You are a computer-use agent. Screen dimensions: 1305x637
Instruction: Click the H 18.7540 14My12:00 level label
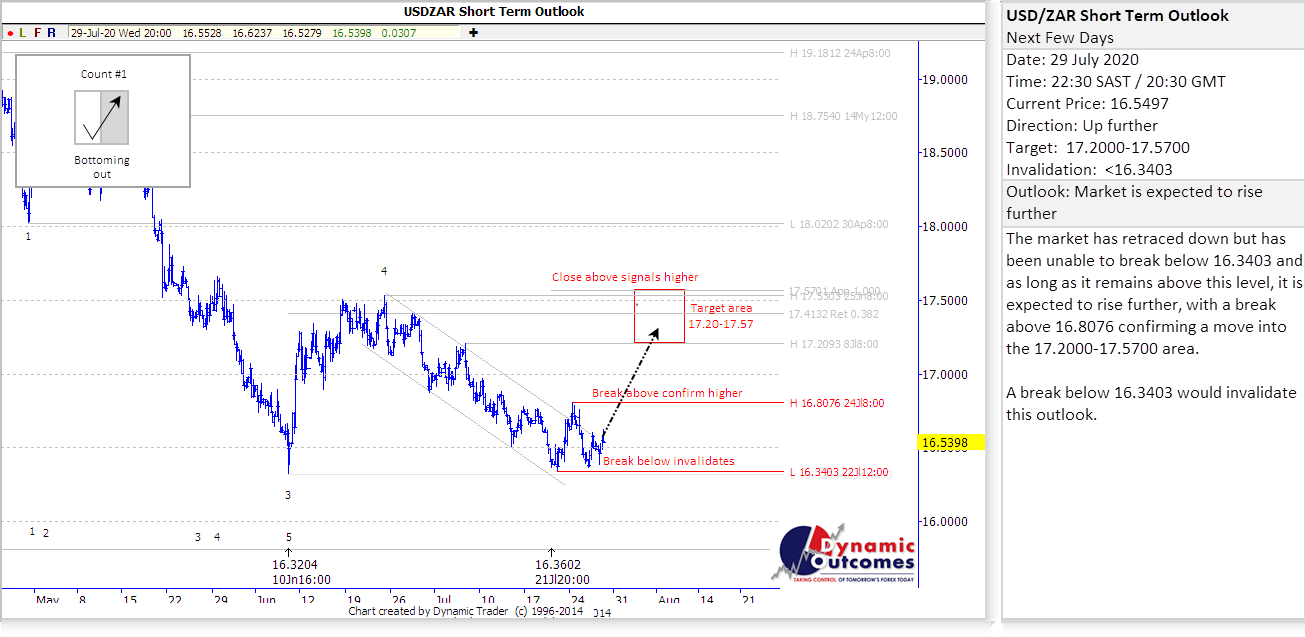point(843,116)
